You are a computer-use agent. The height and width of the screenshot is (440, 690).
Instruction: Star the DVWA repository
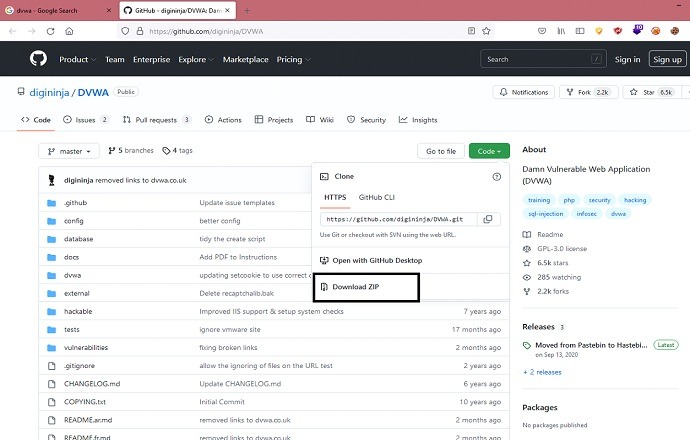[653, 92]
